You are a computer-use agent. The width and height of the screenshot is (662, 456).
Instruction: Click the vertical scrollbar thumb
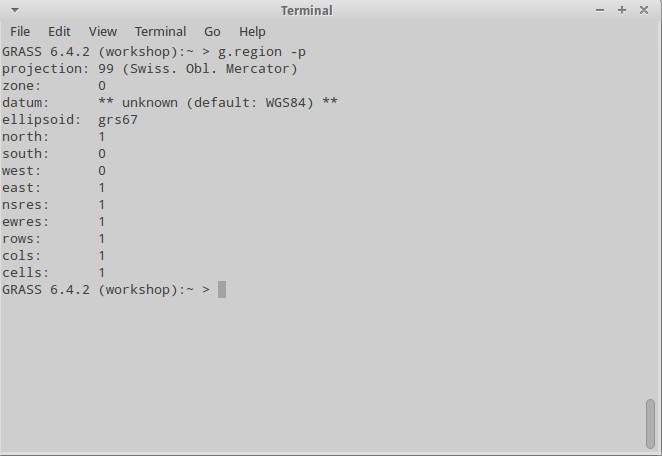(x=651, y=423)
